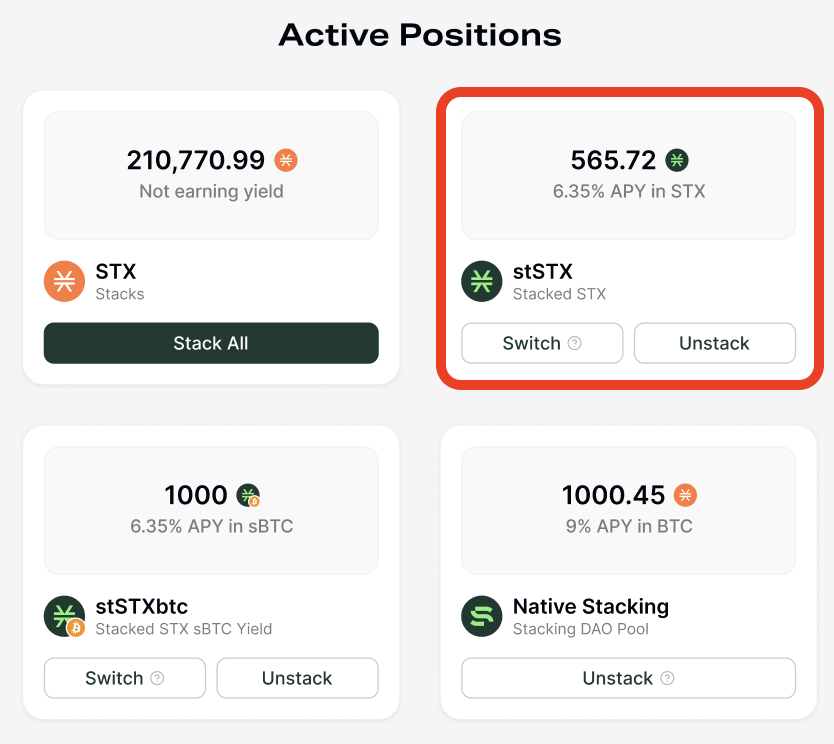Click dark stSTX icon beside 565.72
The height and width of the screenshot is (744, 834).
point(677,160)
